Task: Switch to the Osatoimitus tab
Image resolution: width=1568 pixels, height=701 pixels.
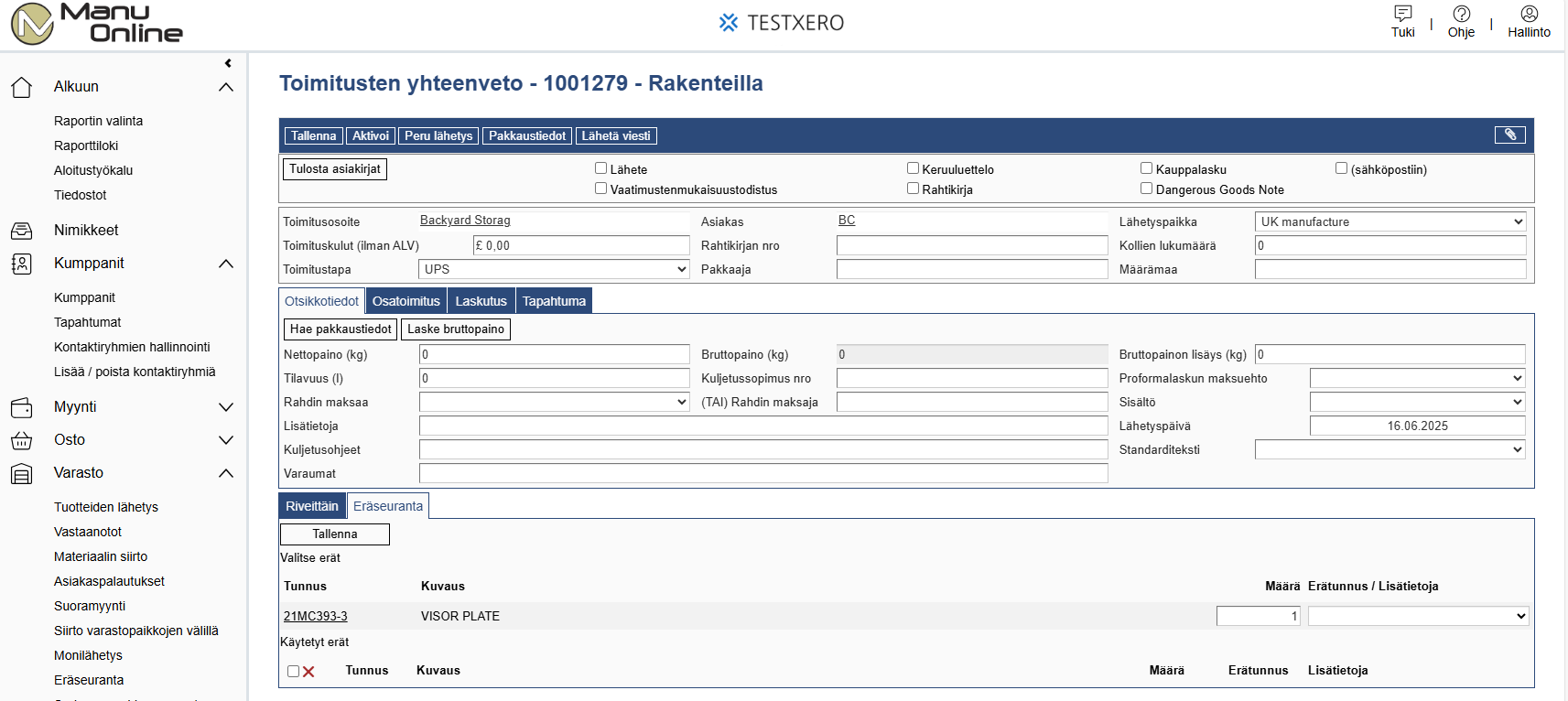Action: tap(406, 301)
